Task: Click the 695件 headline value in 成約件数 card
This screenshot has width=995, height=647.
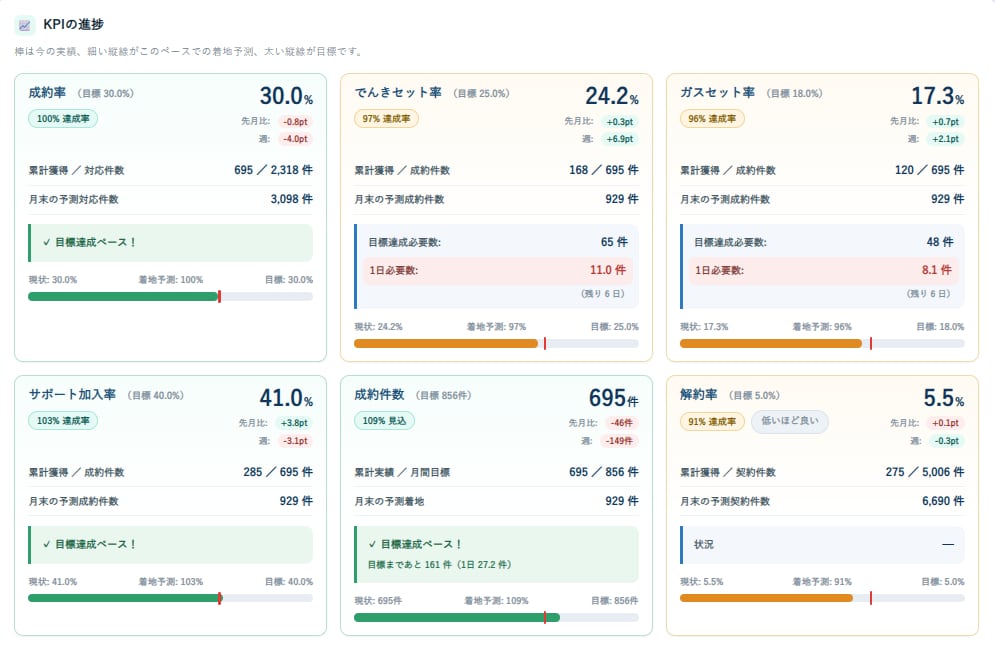Action: [x=613, y=398]
